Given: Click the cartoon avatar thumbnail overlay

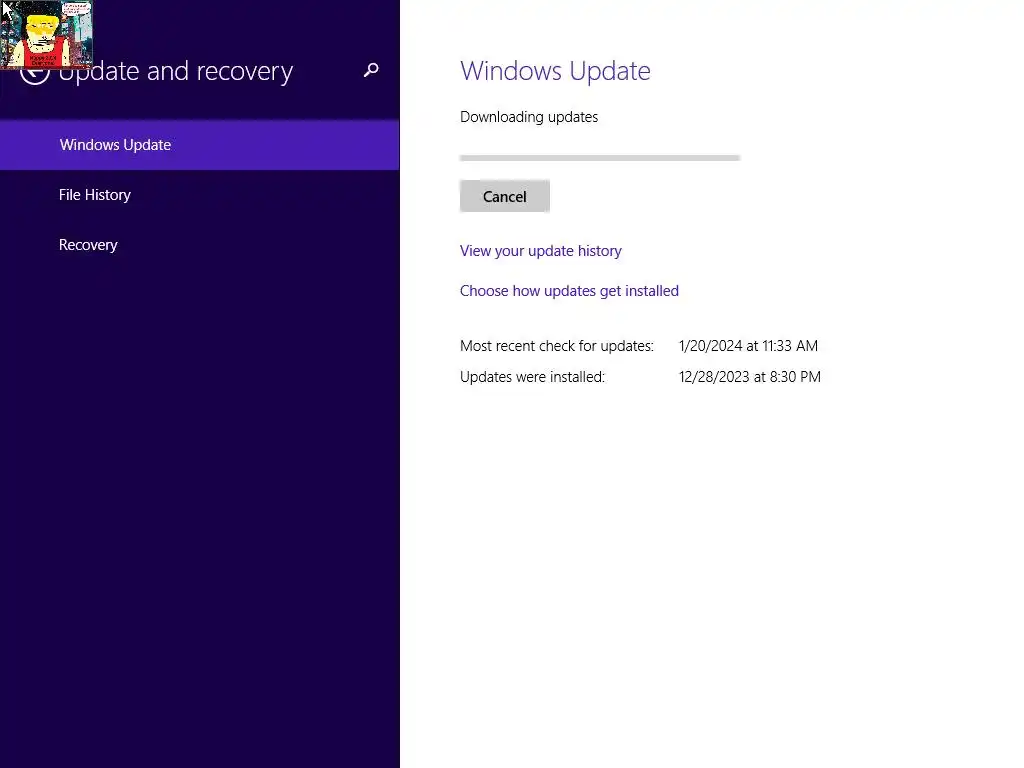Looking at the screenshot, I should tap(46, 34).
